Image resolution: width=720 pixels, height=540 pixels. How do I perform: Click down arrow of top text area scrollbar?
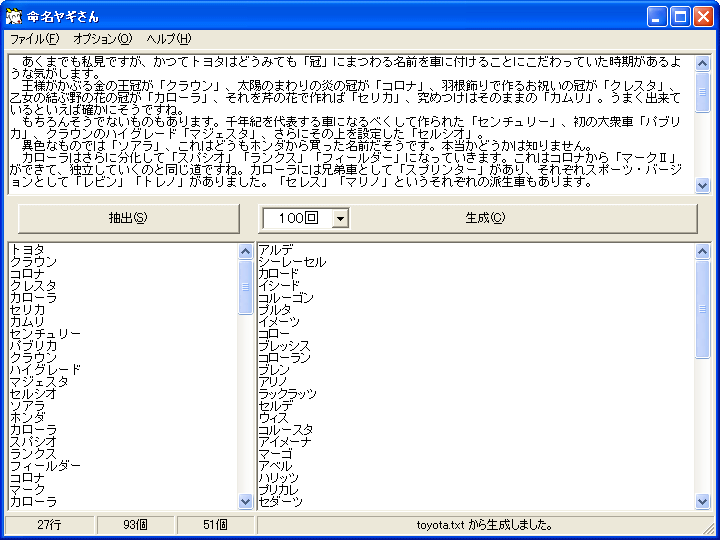tap(703, 185)
